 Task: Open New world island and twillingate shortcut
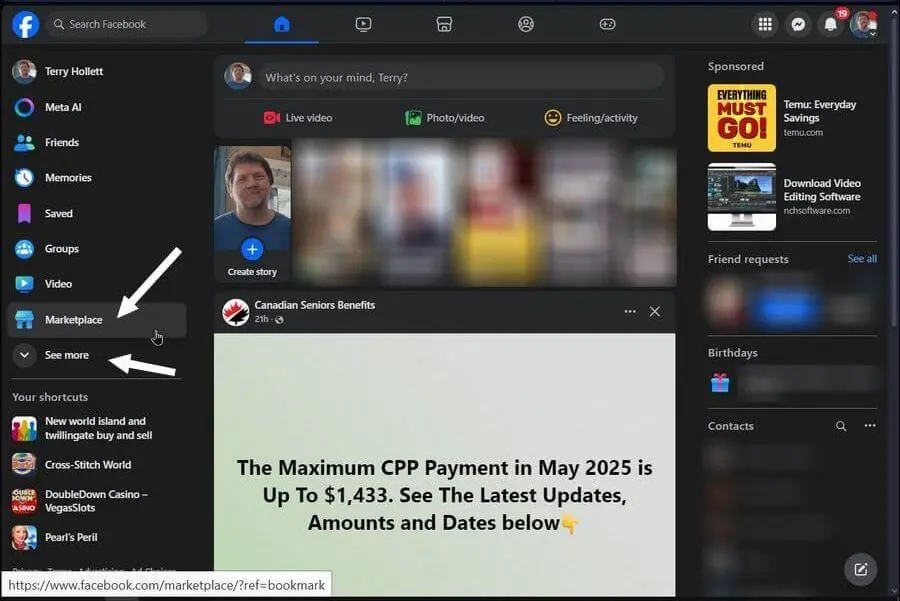tap(96, 428)
